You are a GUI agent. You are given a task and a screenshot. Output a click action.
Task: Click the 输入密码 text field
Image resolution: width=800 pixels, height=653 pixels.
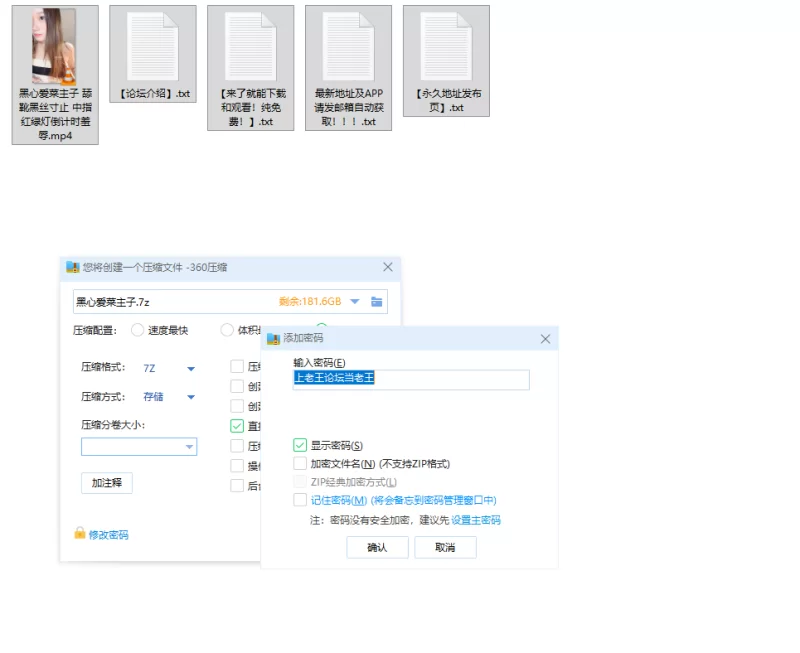[x=410, y=379]
